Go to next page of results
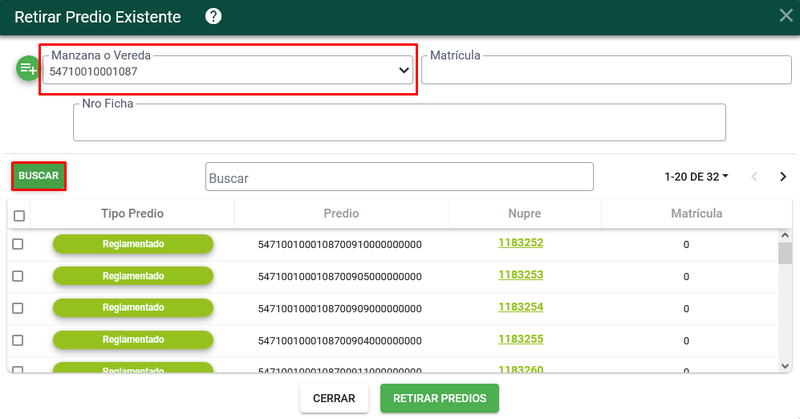800x419 pixels. pyautogui.click(x=783, y=177)
